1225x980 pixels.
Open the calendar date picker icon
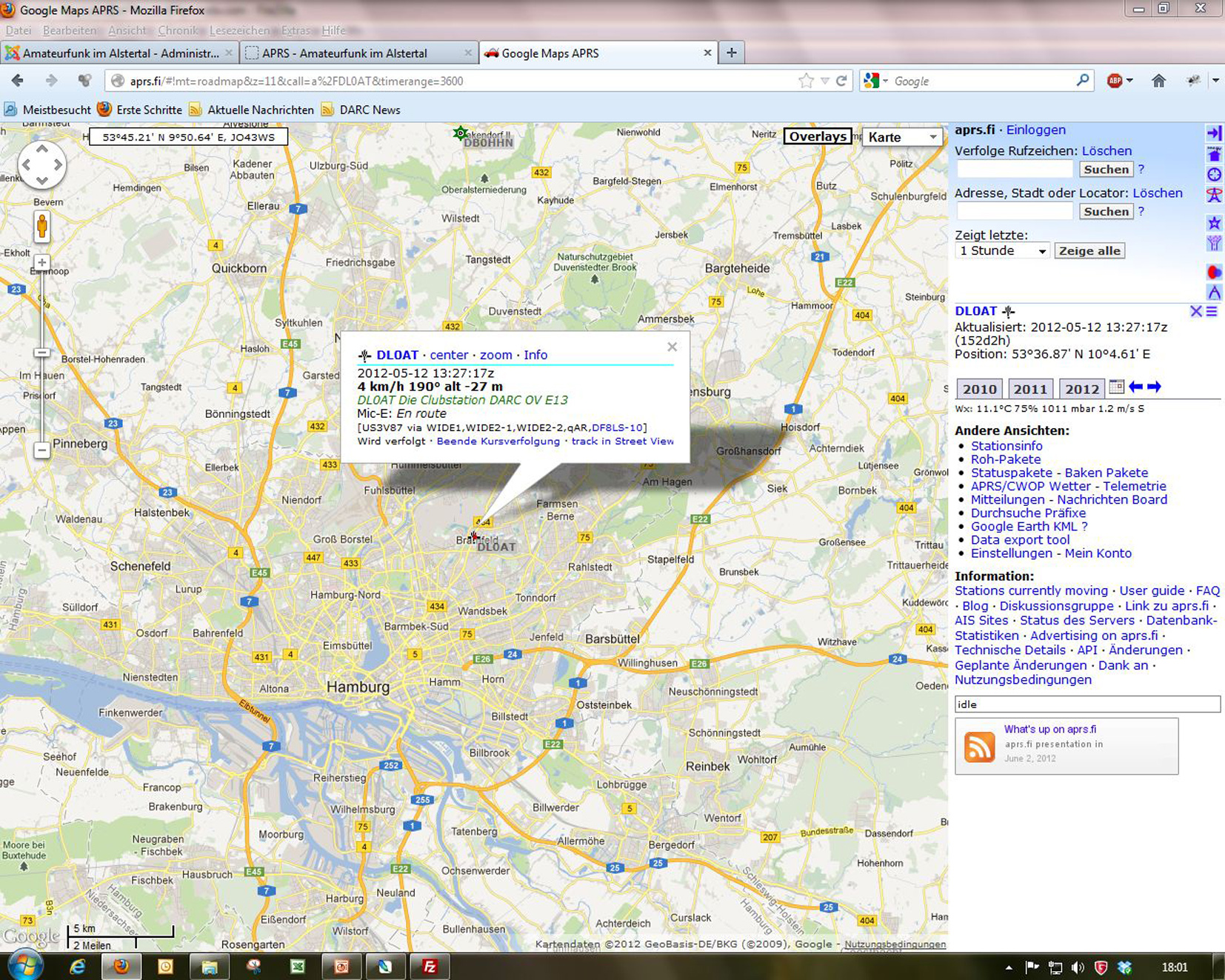[1116, 387]
